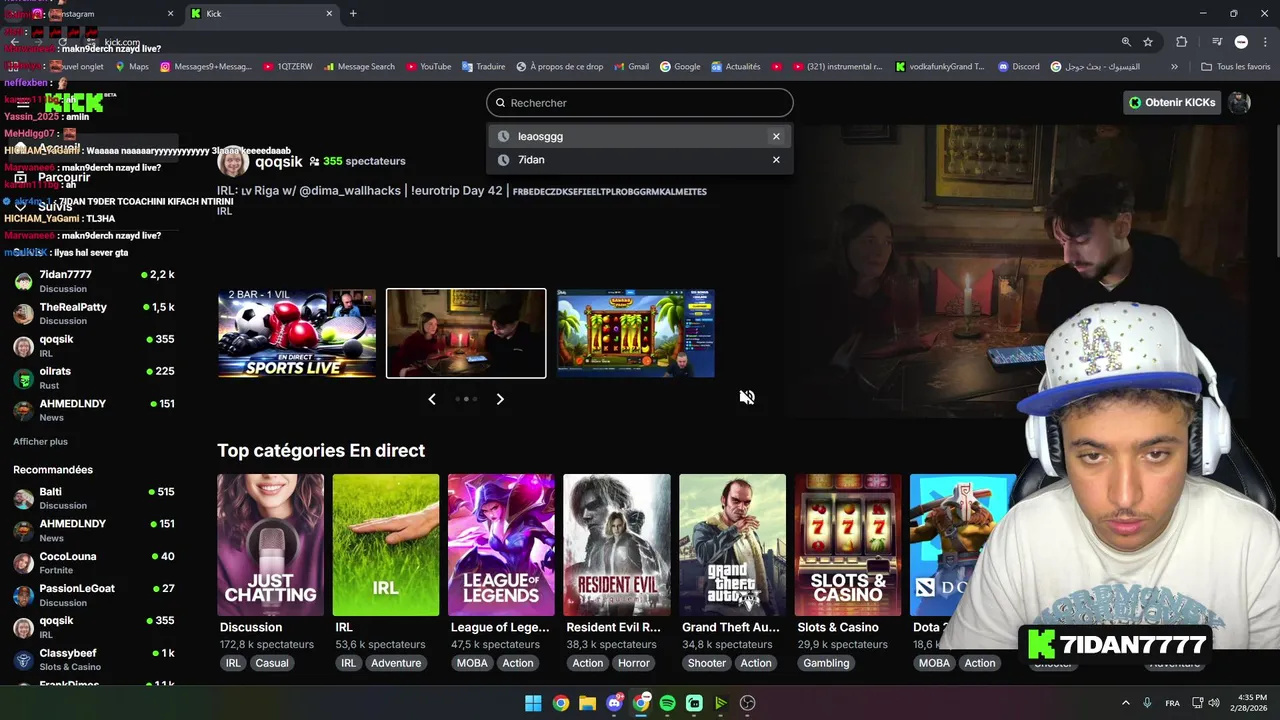The image size is (1280, 720).
Task: Open Chrome extensions puzzle icon
Action: [1181, 42]
